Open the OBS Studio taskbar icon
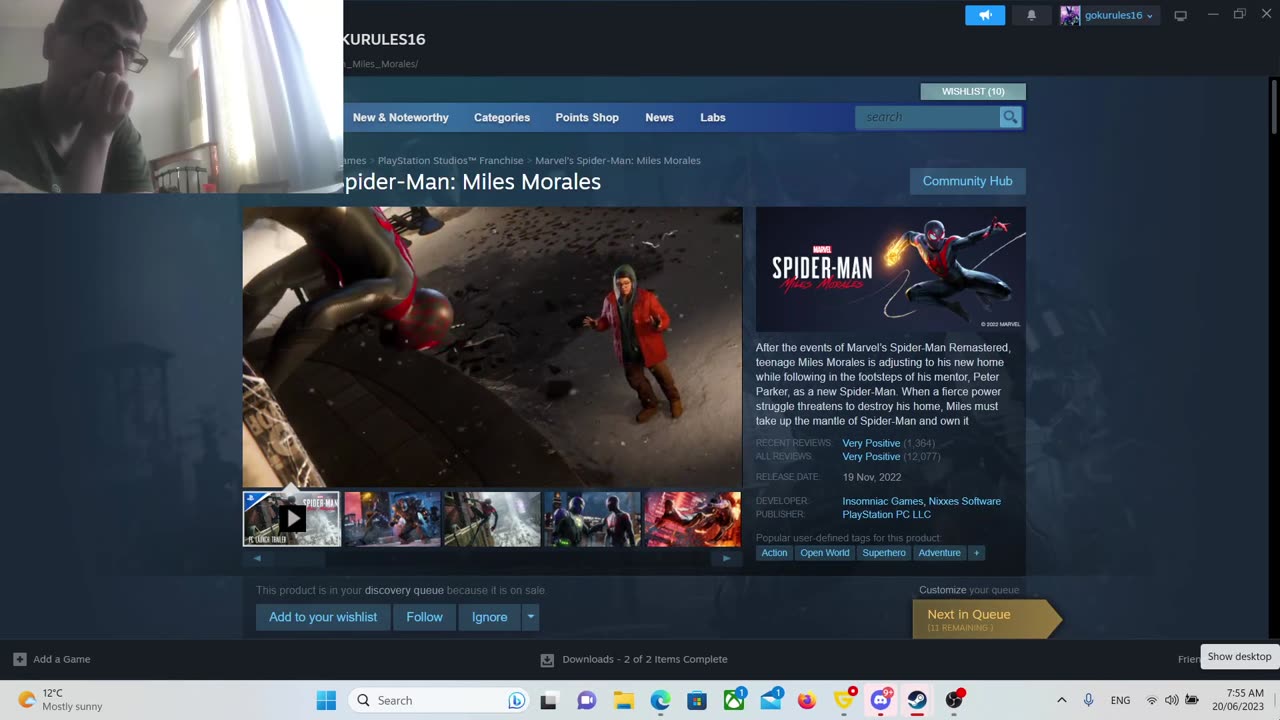This screenshot has width=1280, height=720. (x=954, y=700)
